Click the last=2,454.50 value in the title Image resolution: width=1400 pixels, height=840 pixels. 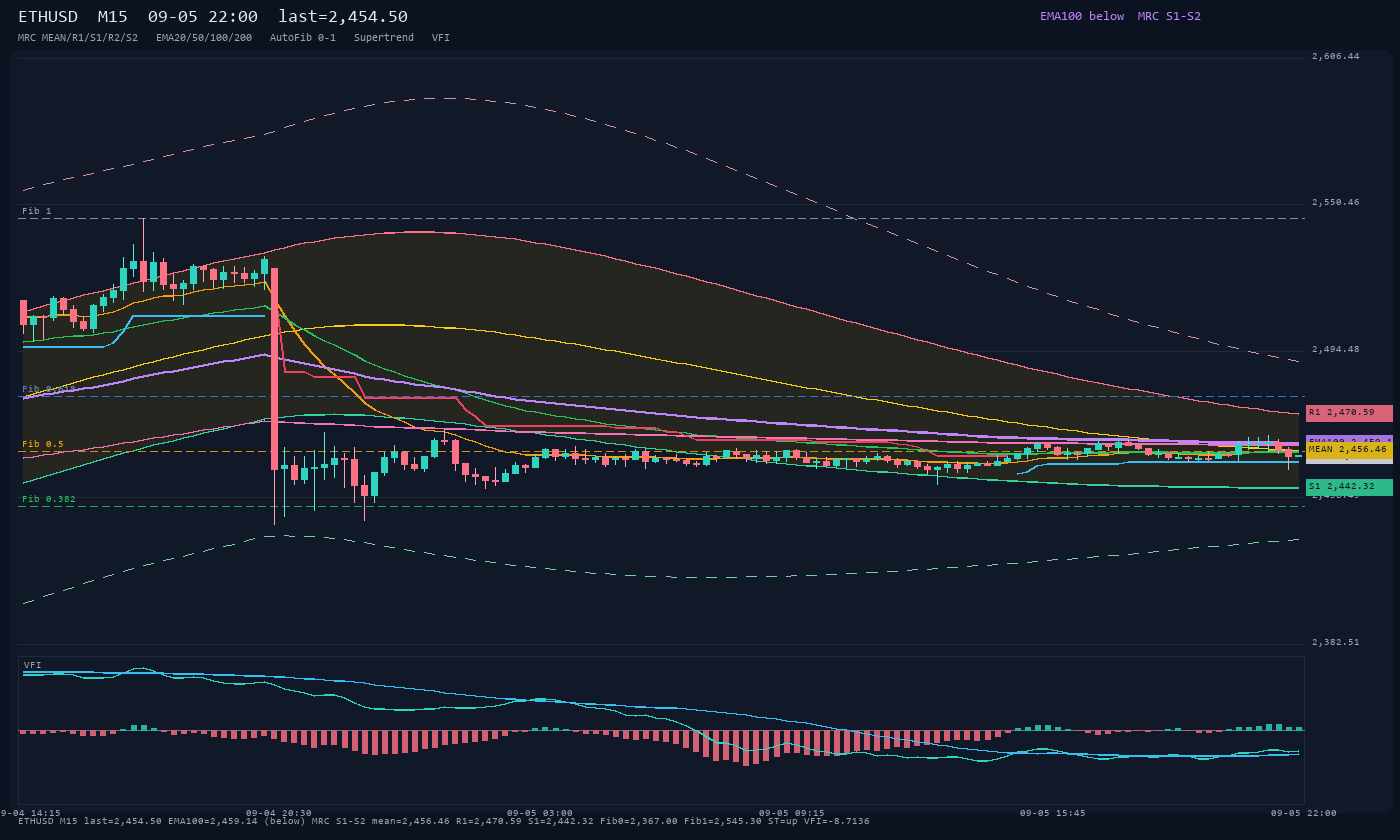point(343,17)
